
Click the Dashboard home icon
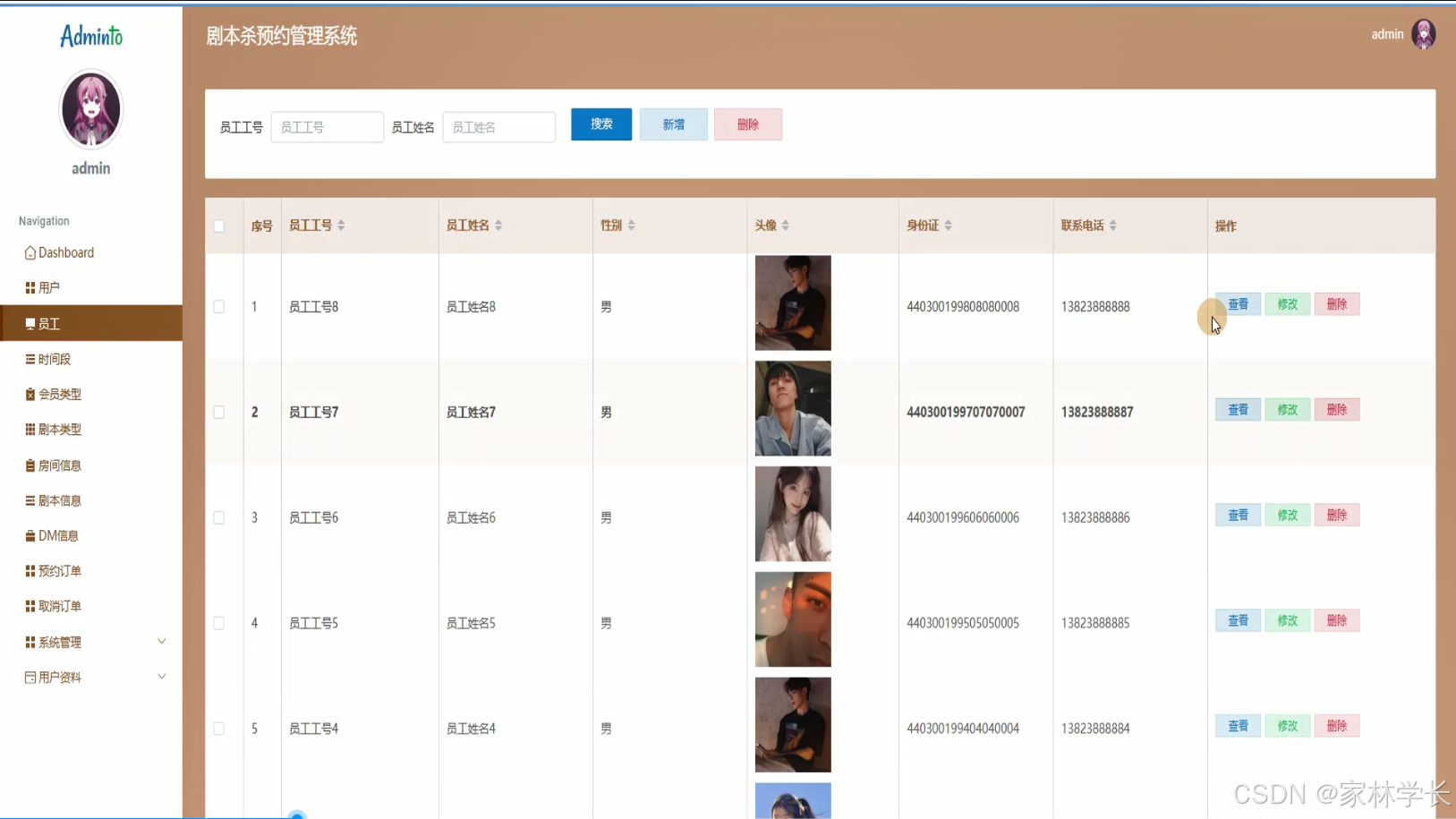coord(30,252)
